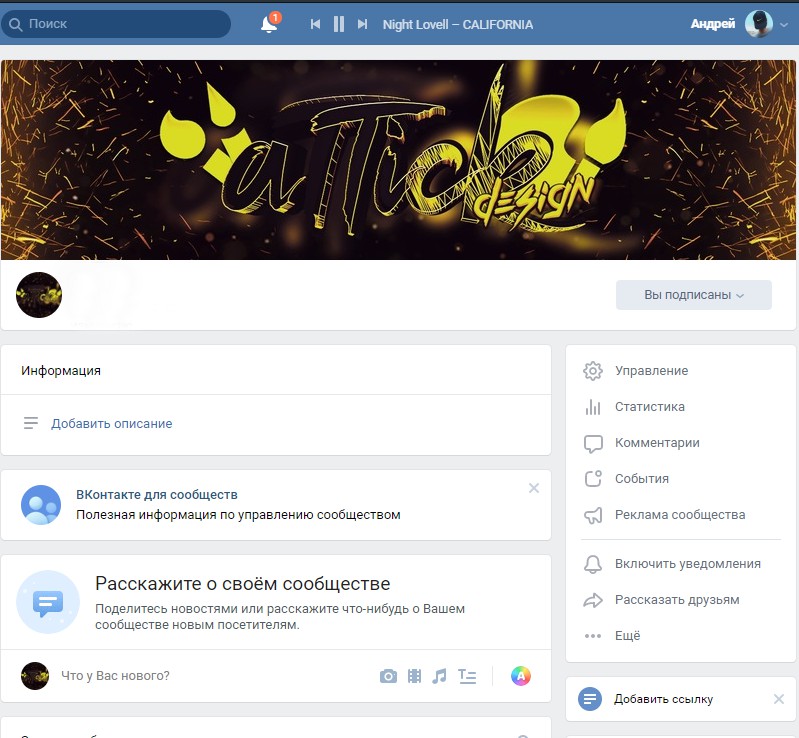This screenshot has width=799, height=738.
Task: Click the bar chart icon beside Статистика
Action: click(x=593, y=407)
